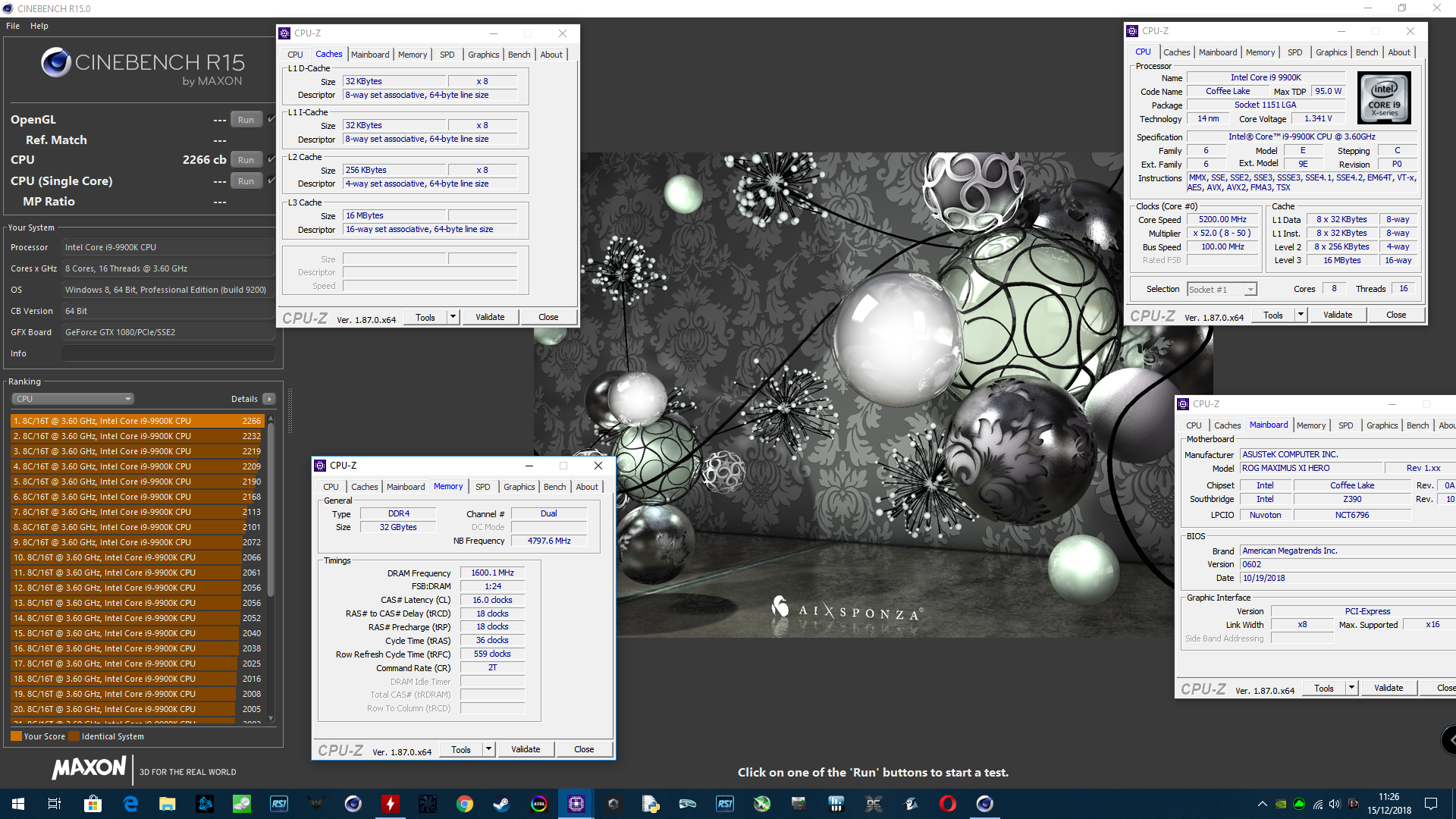Viewport: 1456px width, 819px height.
Task: Run the CPU benchmark
Action: coord(246,159)
